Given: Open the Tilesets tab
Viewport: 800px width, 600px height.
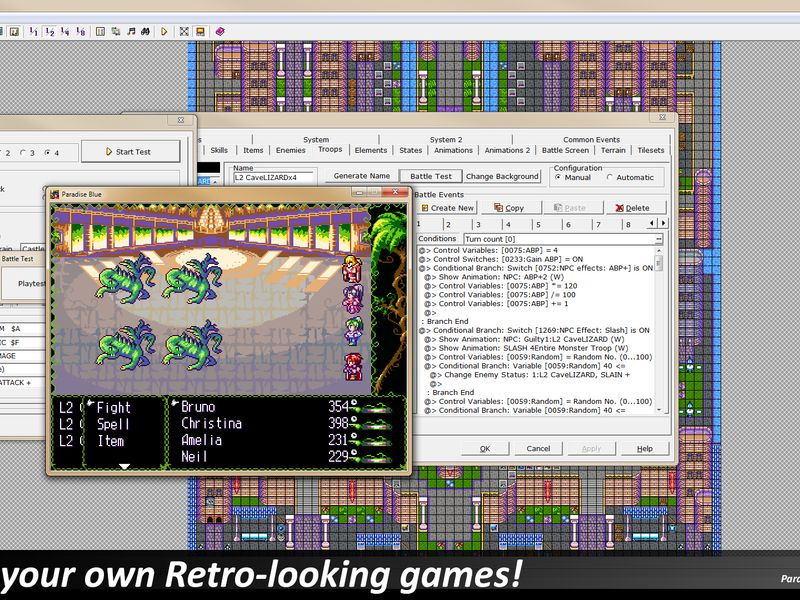Looking at the screenshot, I should (651, 150).
